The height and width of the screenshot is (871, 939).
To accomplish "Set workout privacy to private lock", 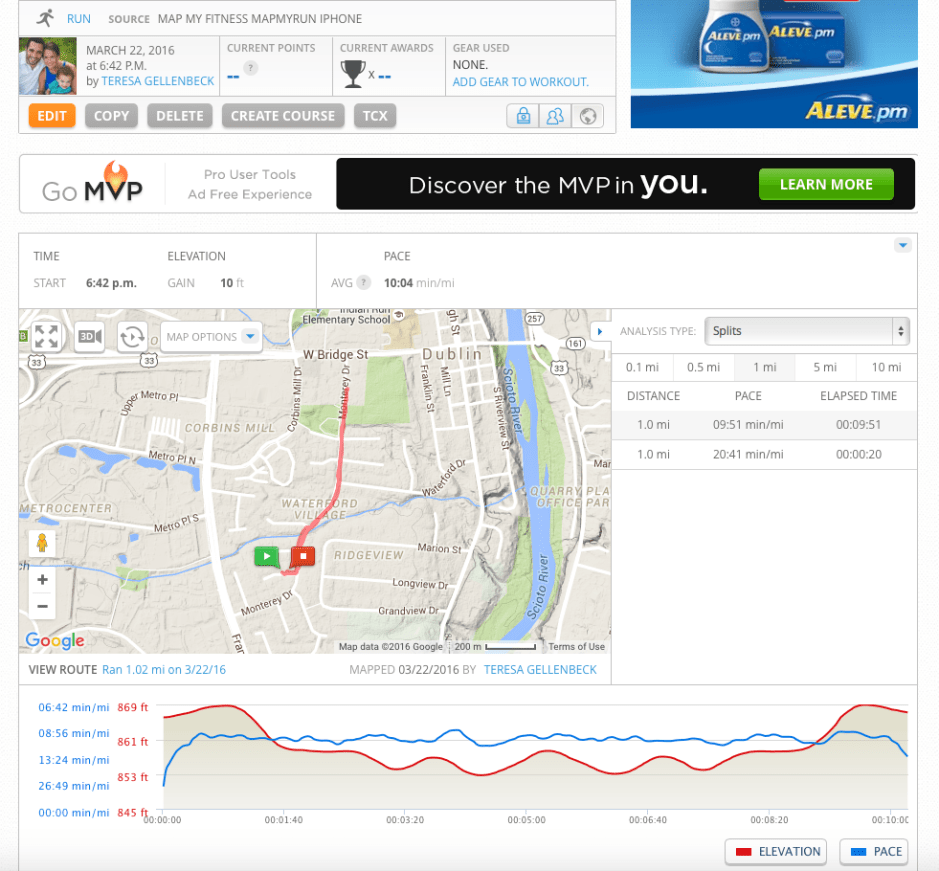I will pos(522,116).
